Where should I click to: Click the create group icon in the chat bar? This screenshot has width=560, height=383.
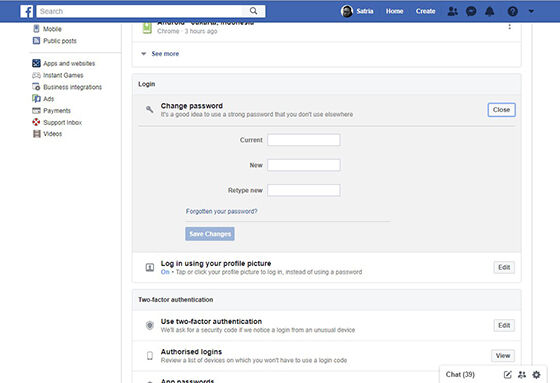(x=522, y=375)
